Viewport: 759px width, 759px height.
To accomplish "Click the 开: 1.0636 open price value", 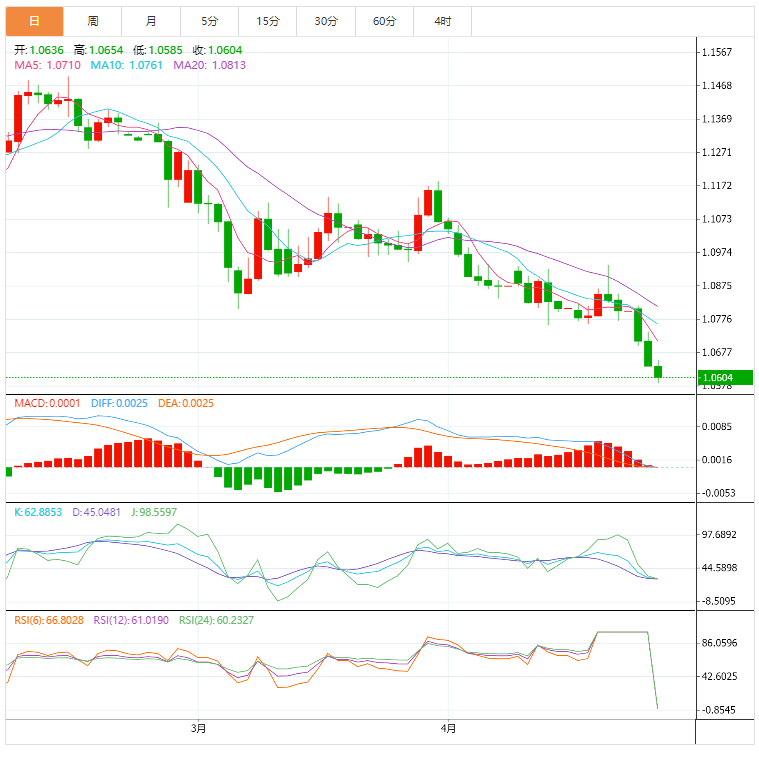I will [39, 50].
